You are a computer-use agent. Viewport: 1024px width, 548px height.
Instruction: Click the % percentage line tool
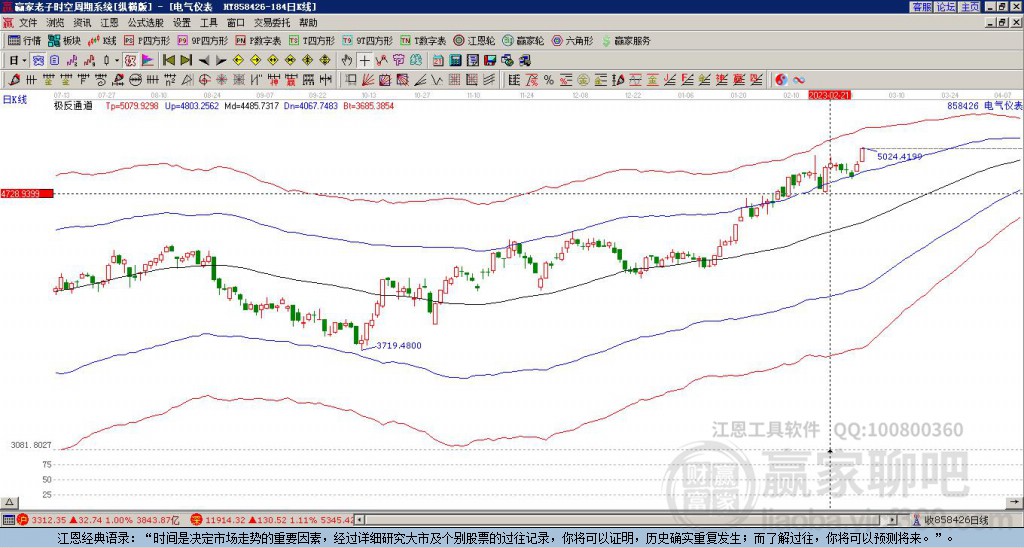[x=549, y=80]
